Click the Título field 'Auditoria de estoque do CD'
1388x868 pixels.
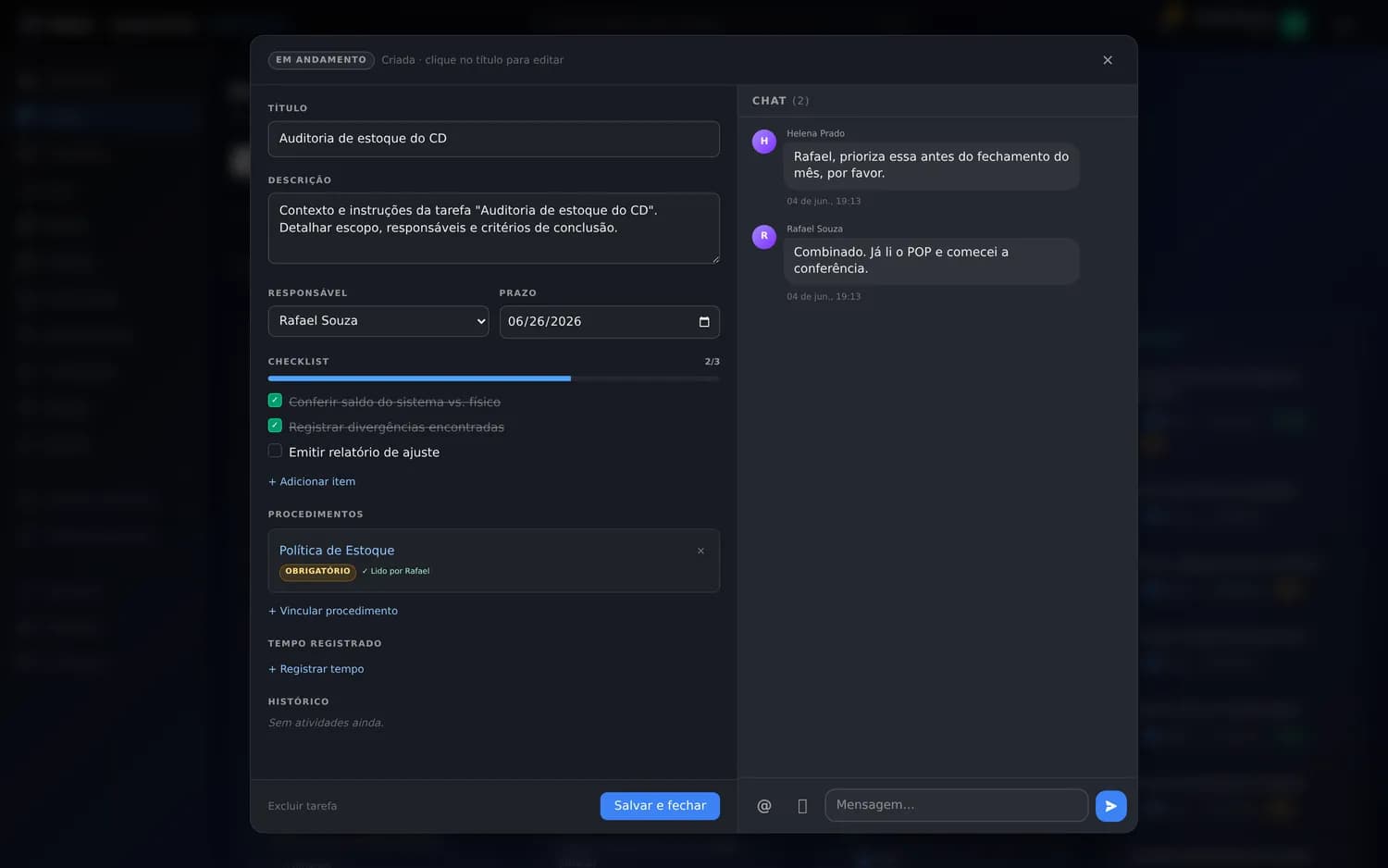[494, 139]
